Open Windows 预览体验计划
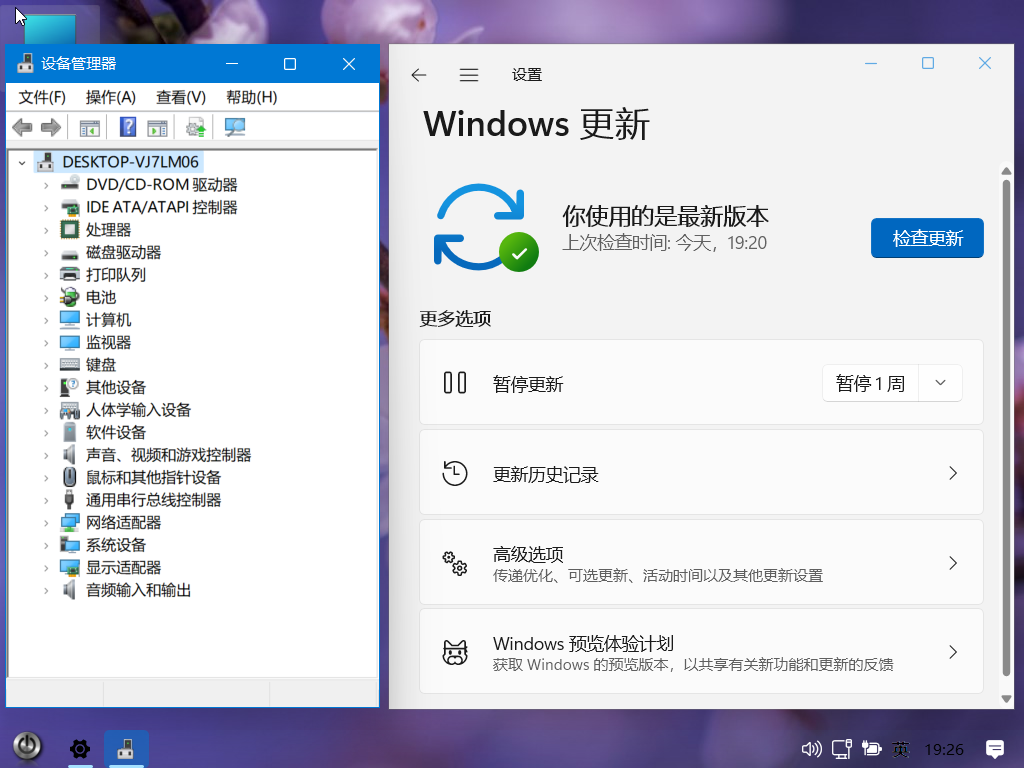The image size is (1024, 768). (701, 652)
